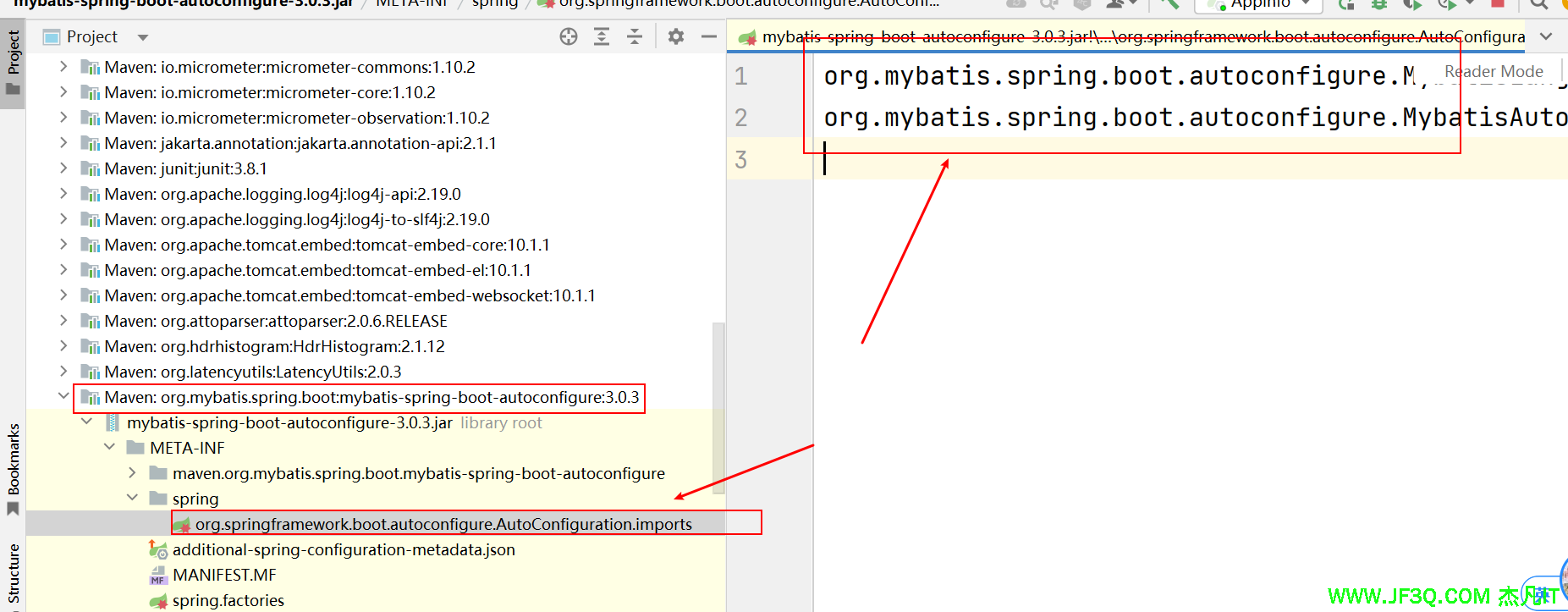
Task: Click the Collapse All icon in Project panel
Action: (x=635, y=36)
